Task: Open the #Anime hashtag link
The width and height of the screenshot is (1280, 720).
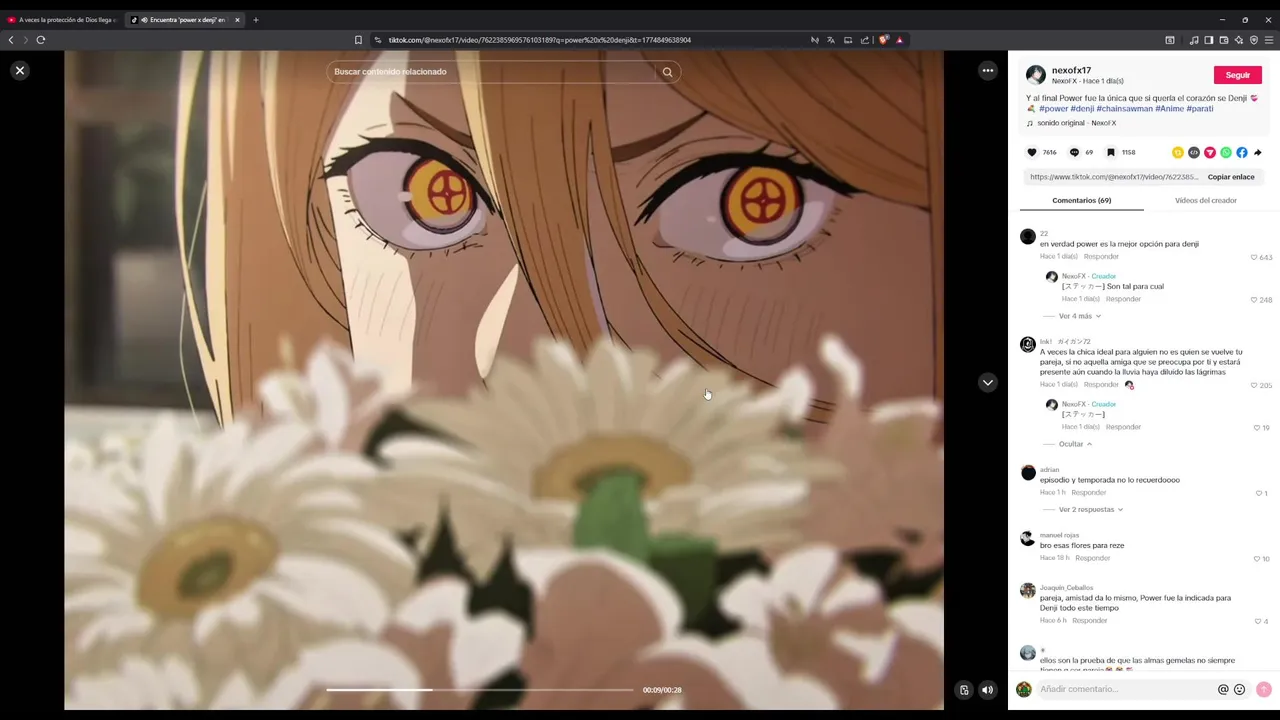Action: (1169, 108)
